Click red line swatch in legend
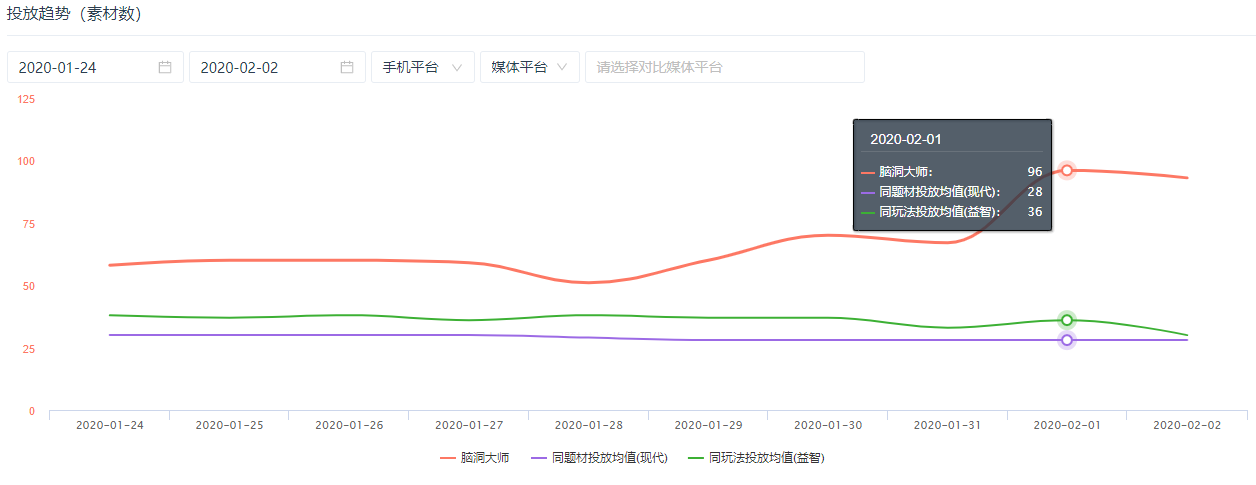Viewport: 1256px width, 485px height. (x=448, y=458)
